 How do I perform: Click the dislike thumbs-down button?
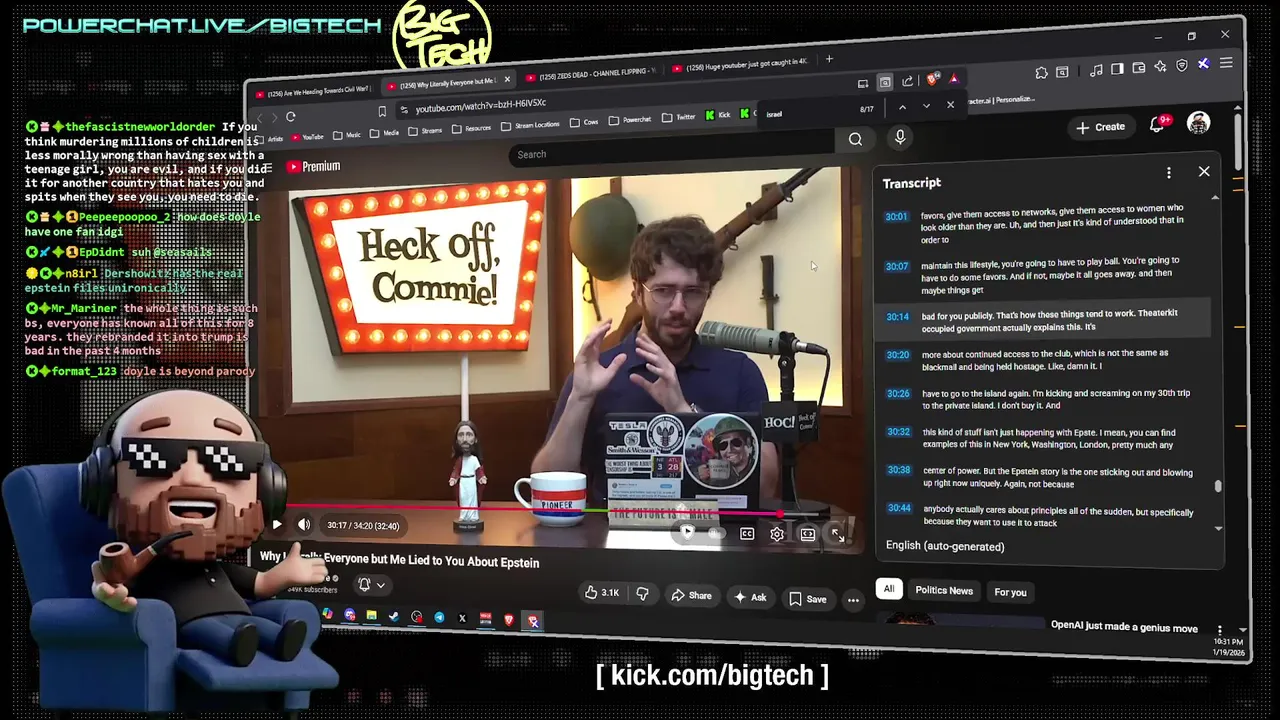click(642, 594)
